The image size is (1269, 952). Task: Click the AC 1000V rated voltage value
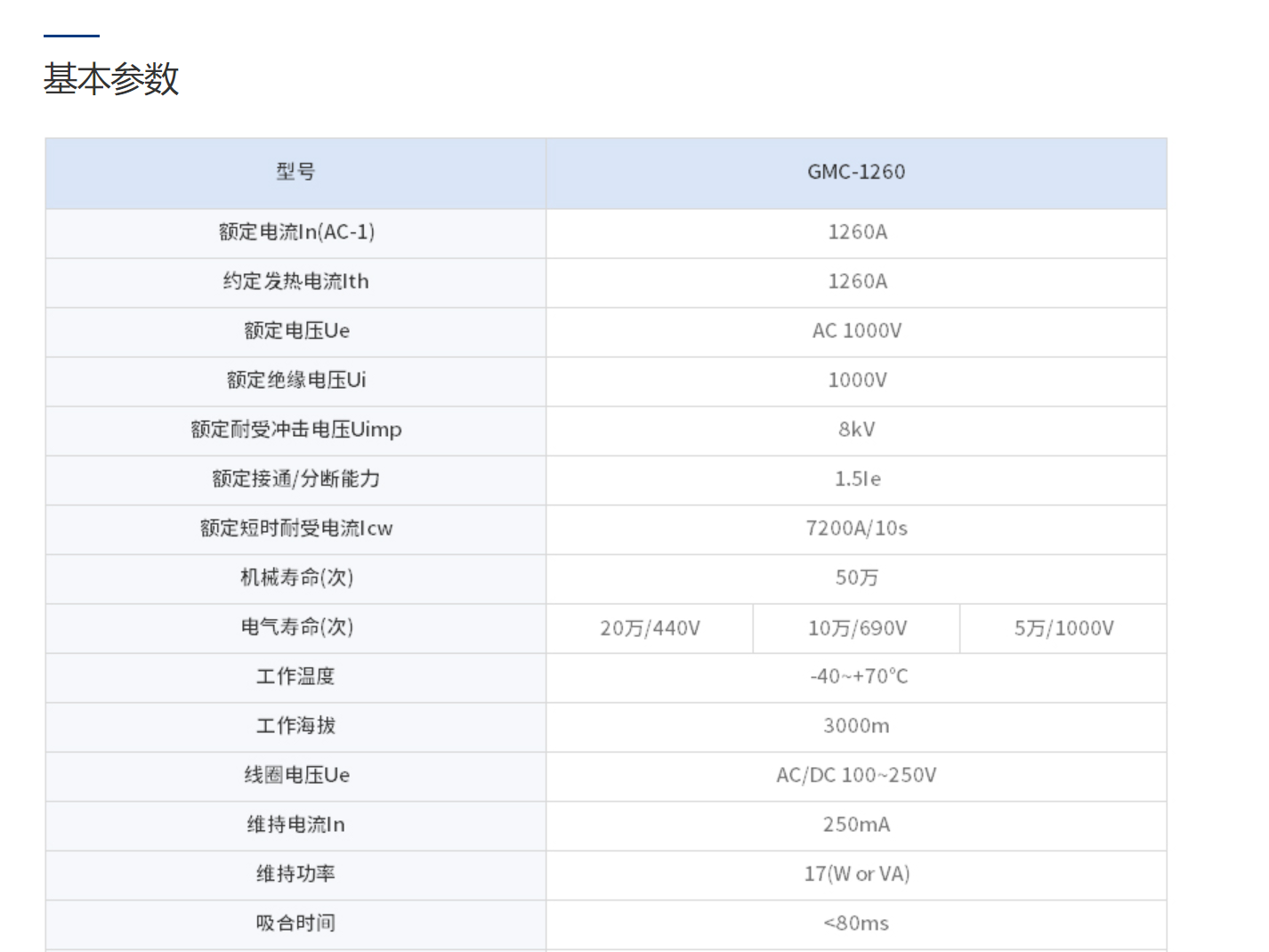click(x=856, y=331)
